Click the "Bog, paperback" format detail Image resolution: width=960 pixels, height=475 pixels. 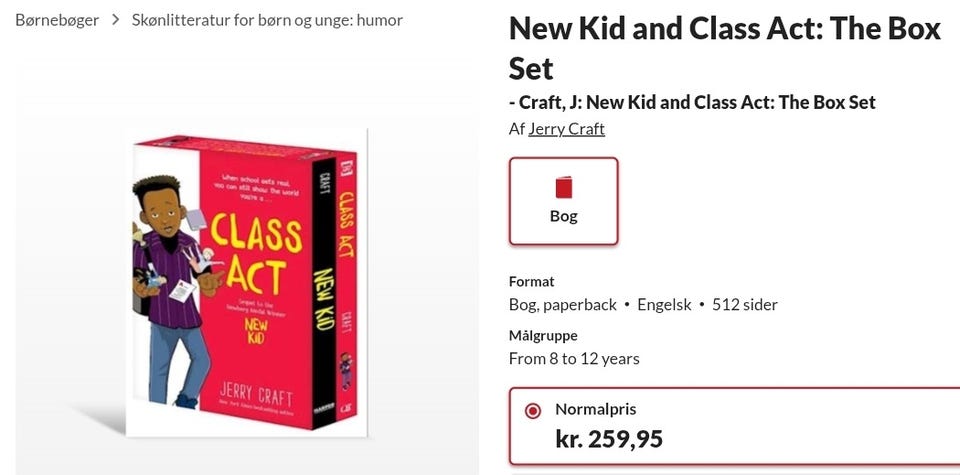[x=563, y=305]
